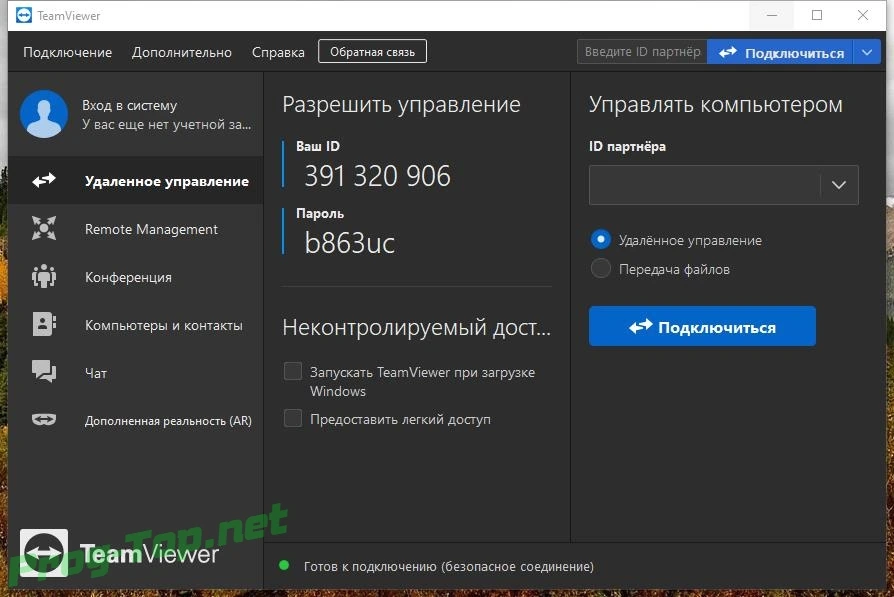Click the Конференция people icon
This screenshot has height=597, width=894.
click(x=44, y=276)
